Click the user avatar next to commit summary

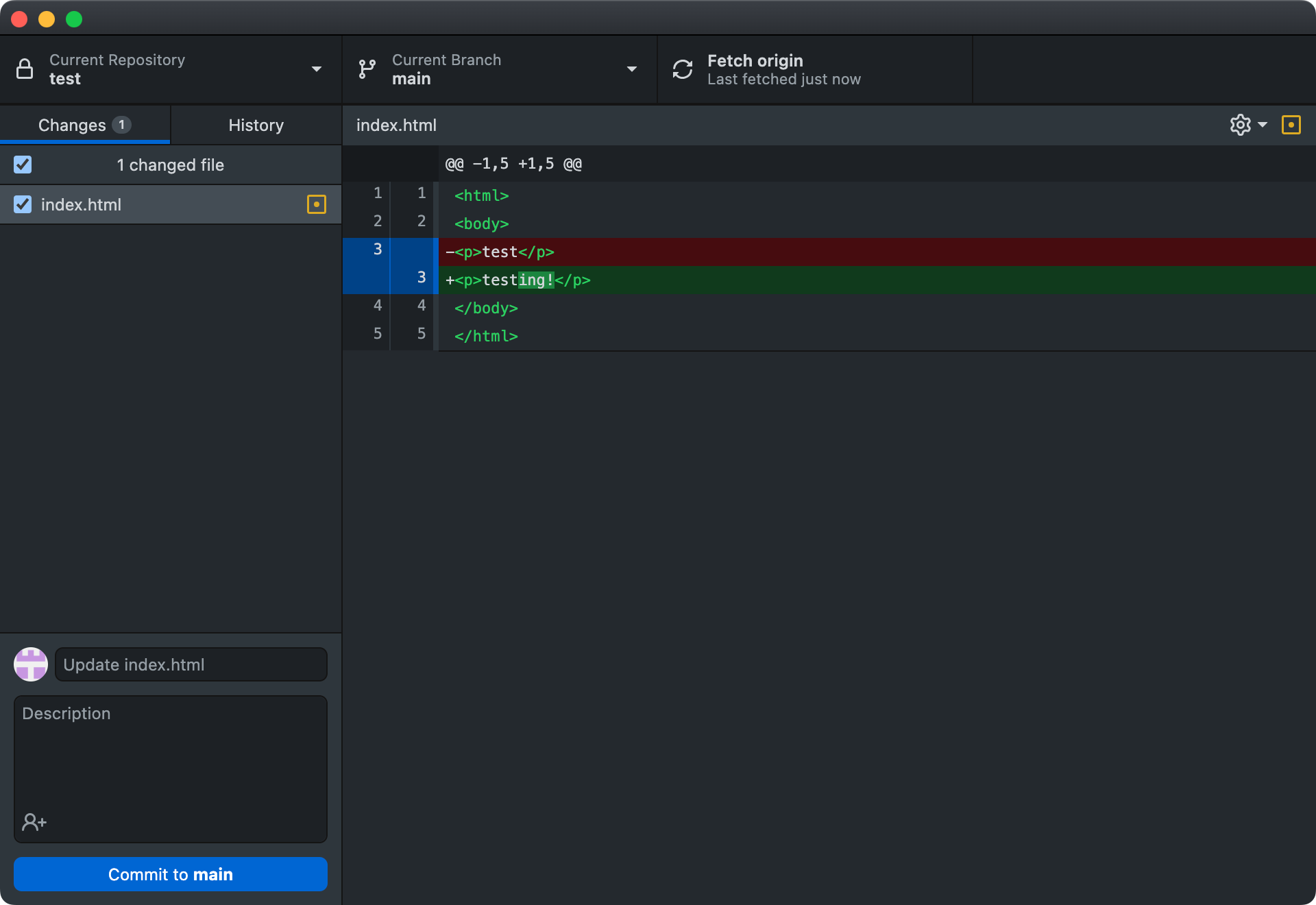30,664
